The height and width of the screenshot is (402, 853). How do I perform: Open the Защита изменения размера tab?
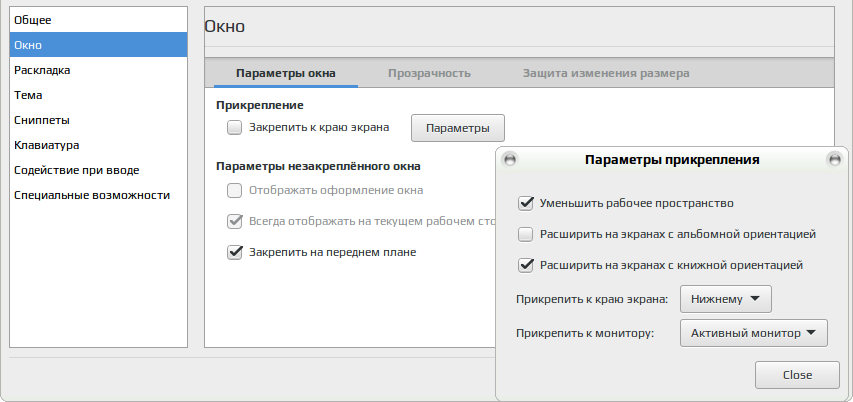pos(606,73)
